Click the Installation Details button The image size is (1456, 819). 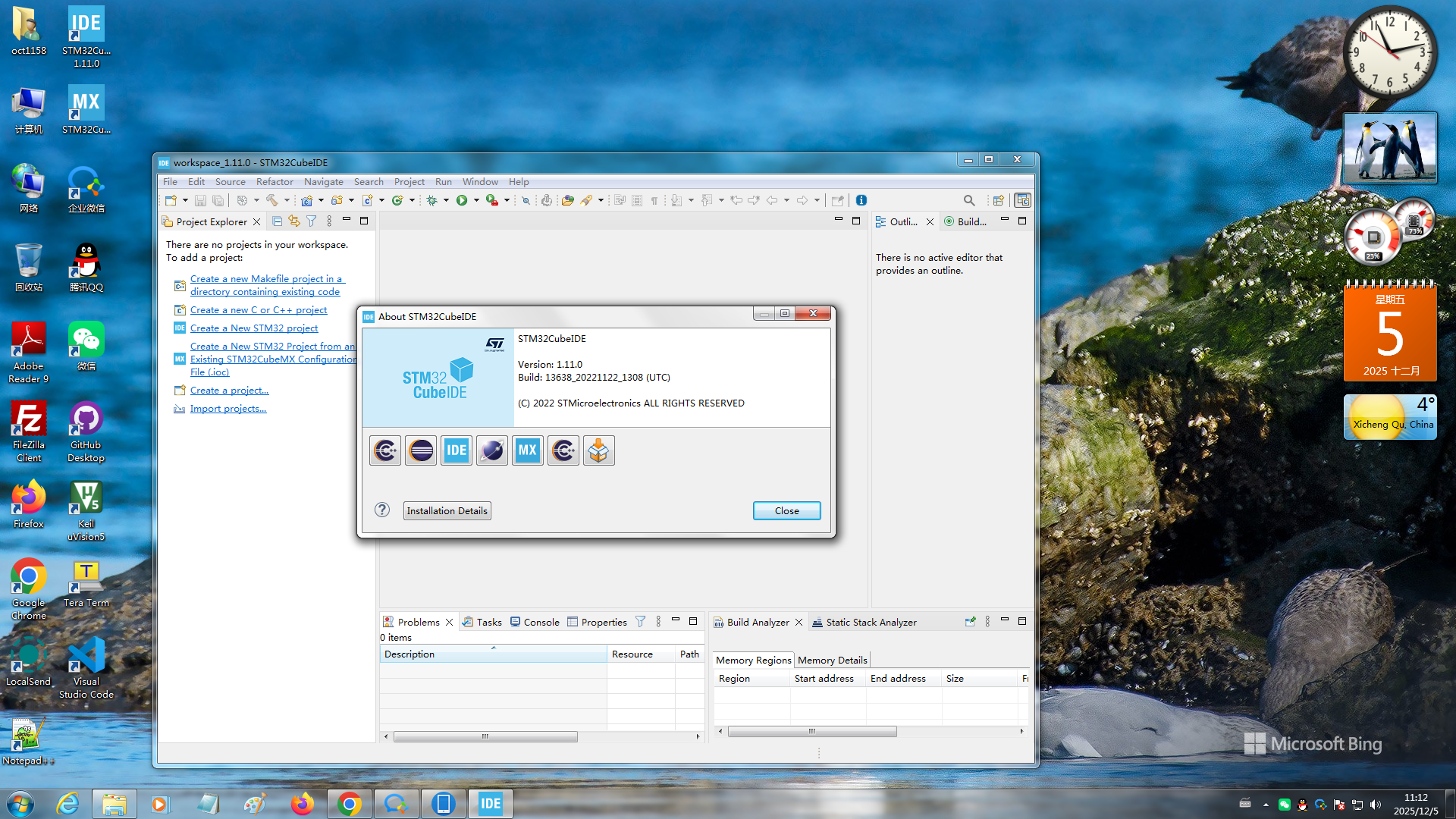click(x=447, y=510)
